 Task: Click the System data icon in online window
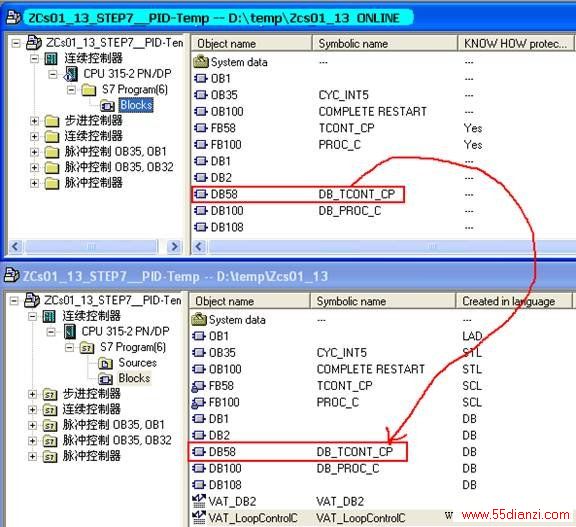click(x=201, y=61)
